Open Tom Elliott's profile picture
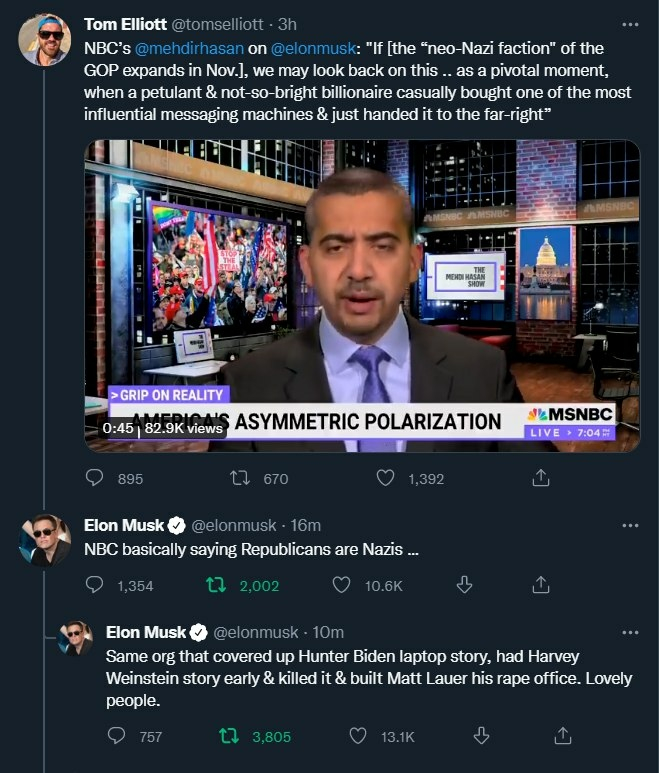 tap(44, 39)
